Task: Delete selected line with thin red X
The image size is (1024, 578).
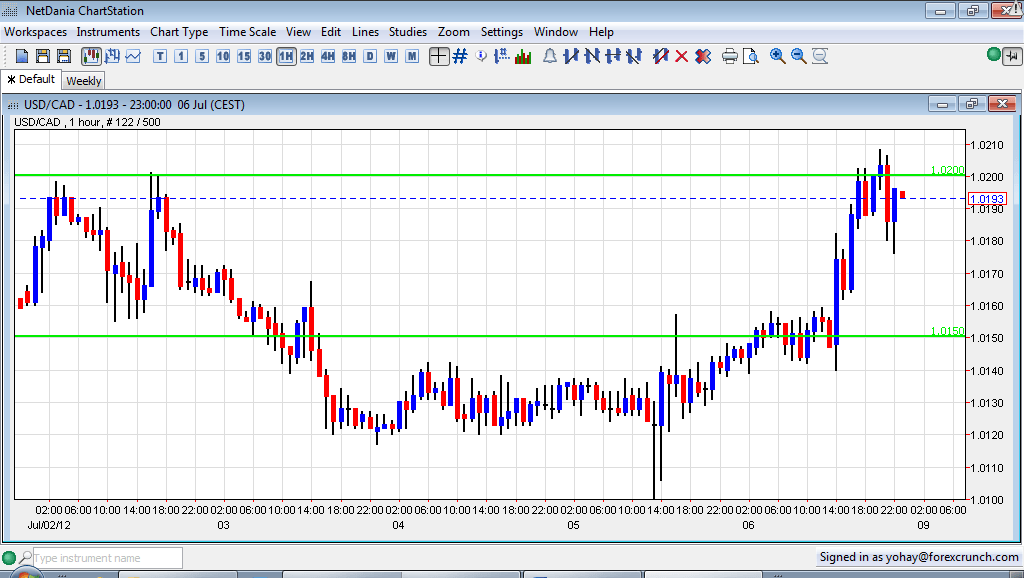Action: [681, 56]
